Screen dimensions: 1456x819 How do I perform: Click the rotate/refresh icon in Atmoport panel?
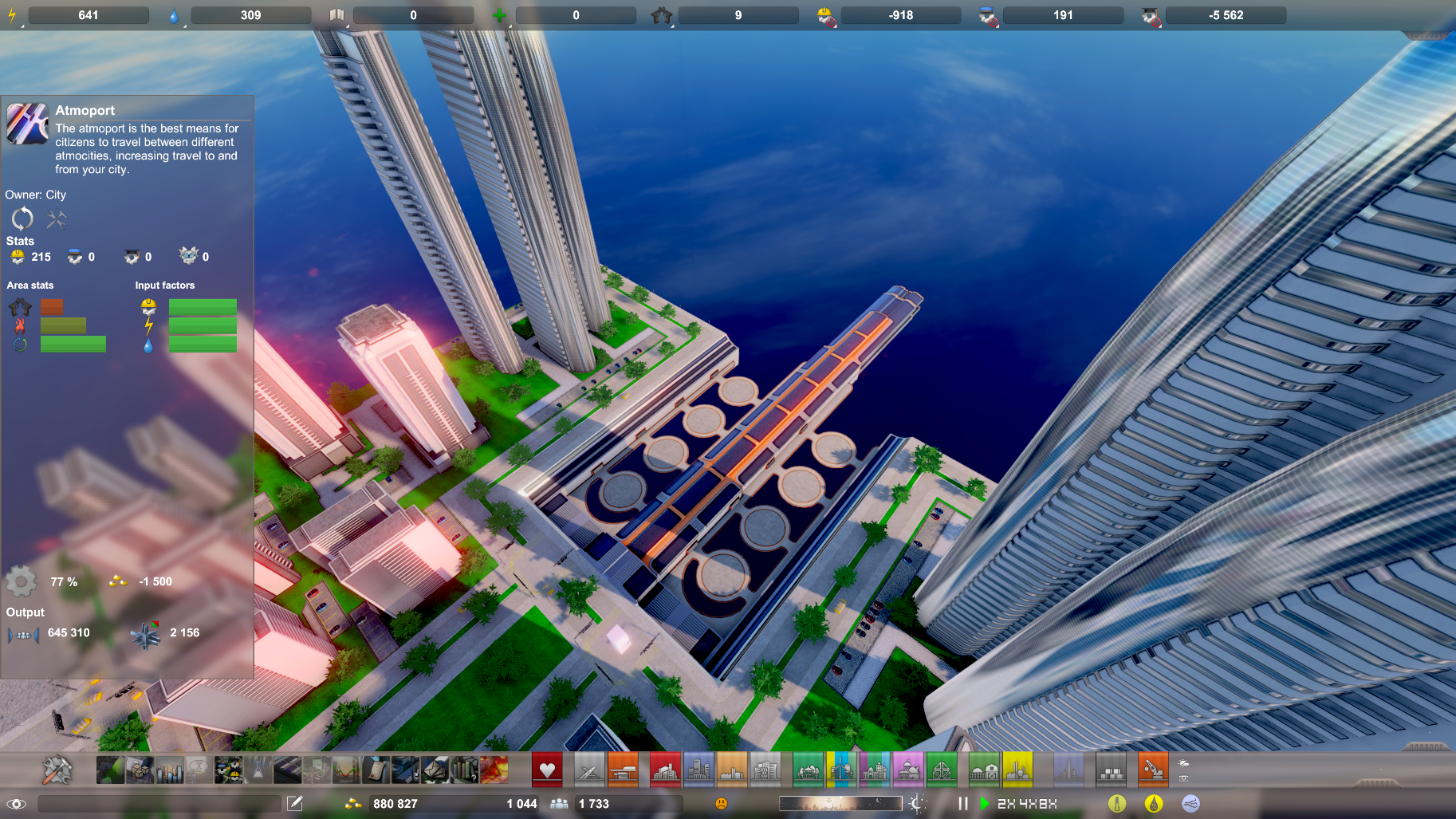click(x=22, y=218)
